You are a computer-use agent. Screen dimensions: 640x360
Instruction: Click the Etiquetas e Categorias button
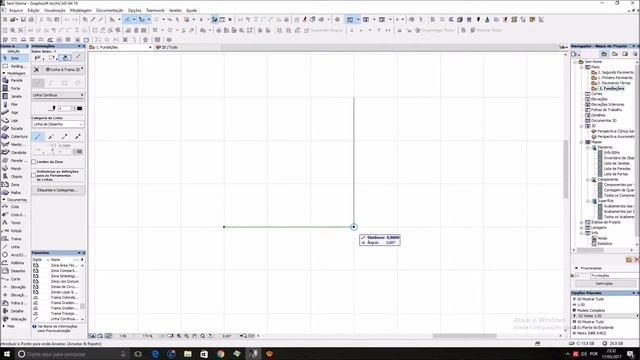click(58, 190)
